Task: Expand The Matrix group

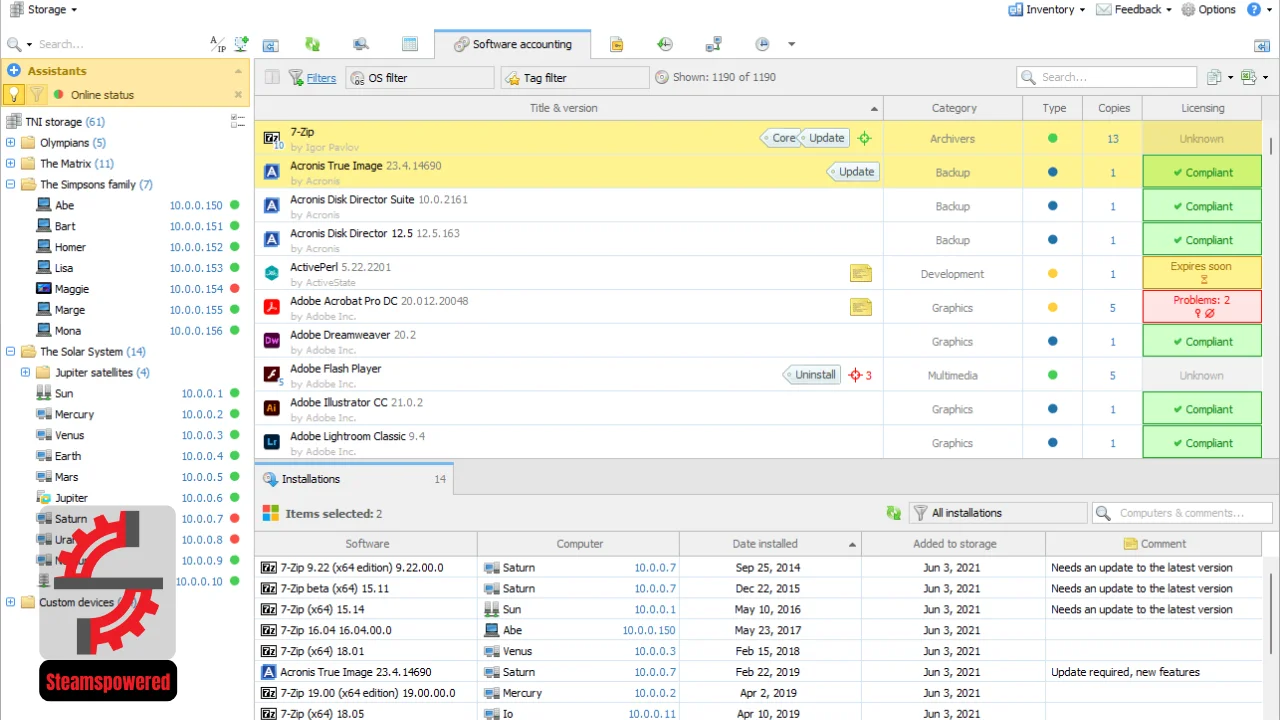Action: point(11,164)
